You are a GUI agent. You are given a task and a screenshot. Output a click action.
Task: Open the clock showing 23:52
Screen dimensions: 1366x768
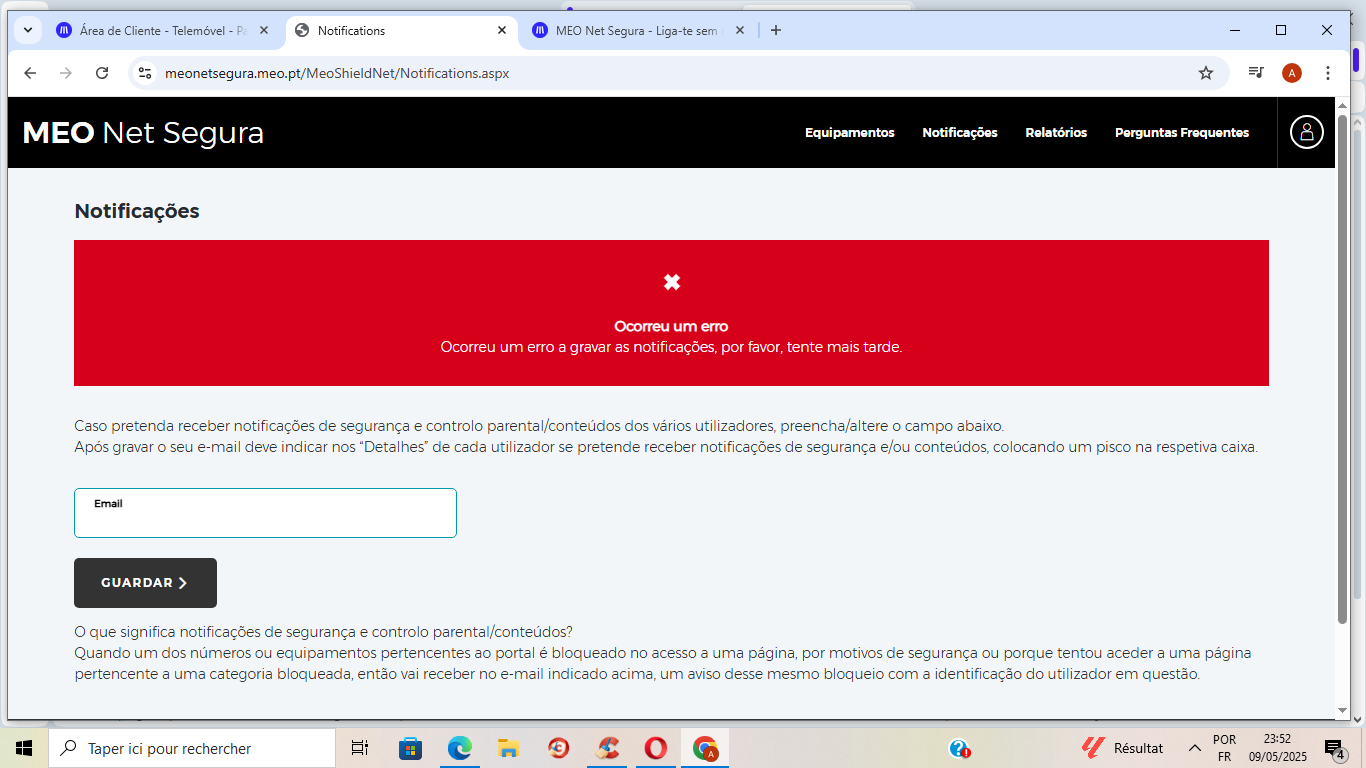[1277, 748]
